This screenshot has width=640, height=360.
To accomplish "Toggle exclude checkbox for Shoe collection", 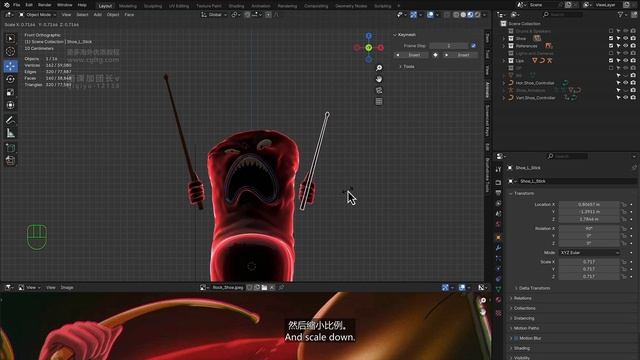I will coord(611,38).
